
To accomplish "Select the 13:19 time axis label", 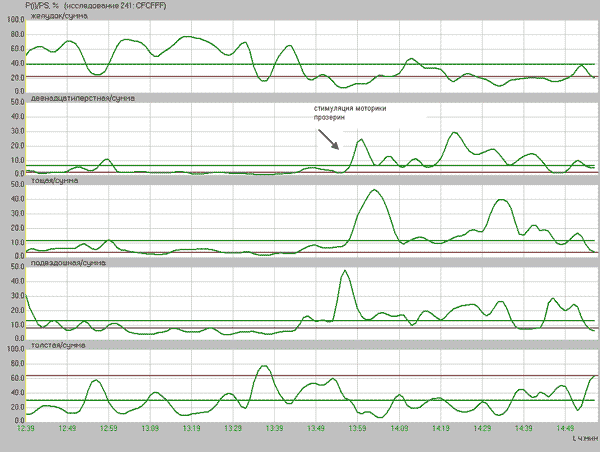I will click(x=191, y=428).
